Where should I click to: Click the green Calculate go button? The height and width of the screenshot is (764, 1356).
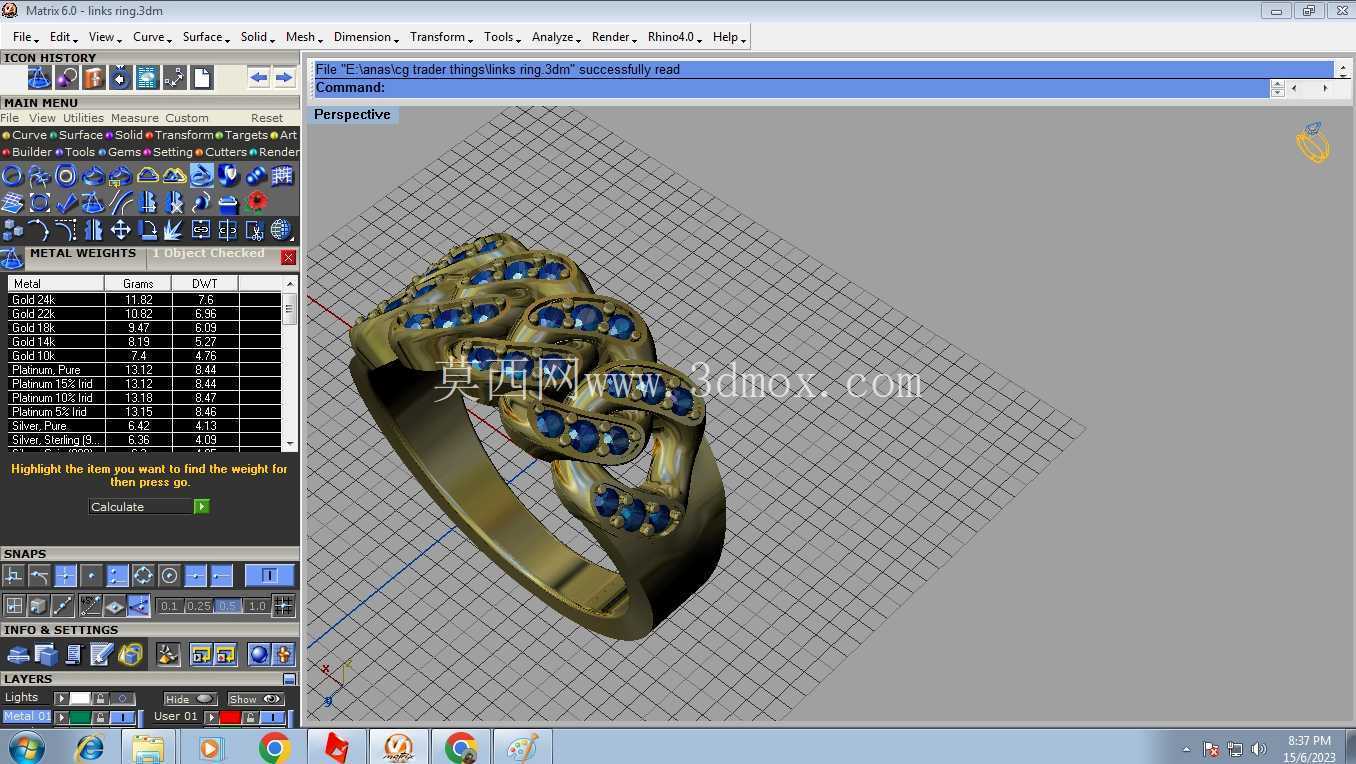coord(201,507)
